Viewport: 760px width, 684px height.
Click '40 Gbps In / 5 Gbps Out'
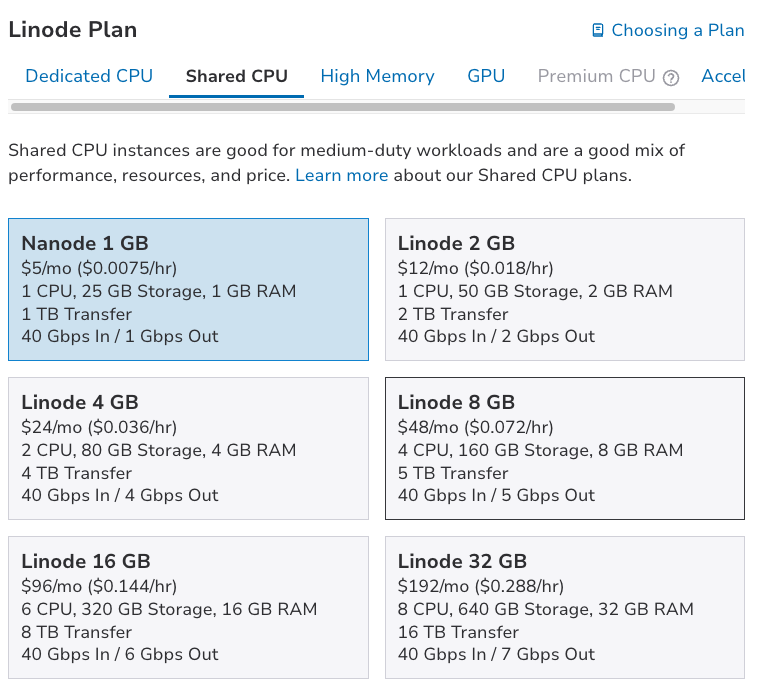pyautogui.click(x=496, y=495)
